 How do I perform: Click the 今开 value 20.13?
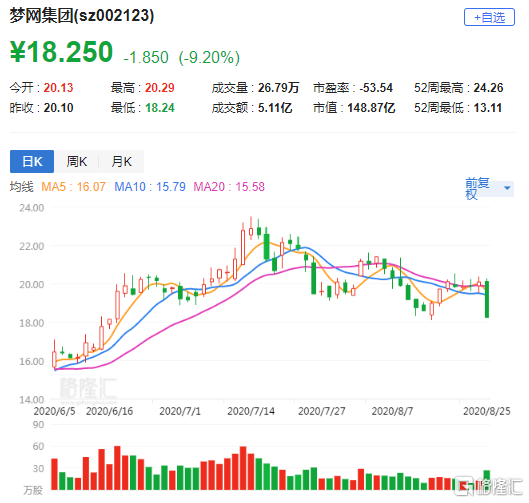[x=58, y=88]
